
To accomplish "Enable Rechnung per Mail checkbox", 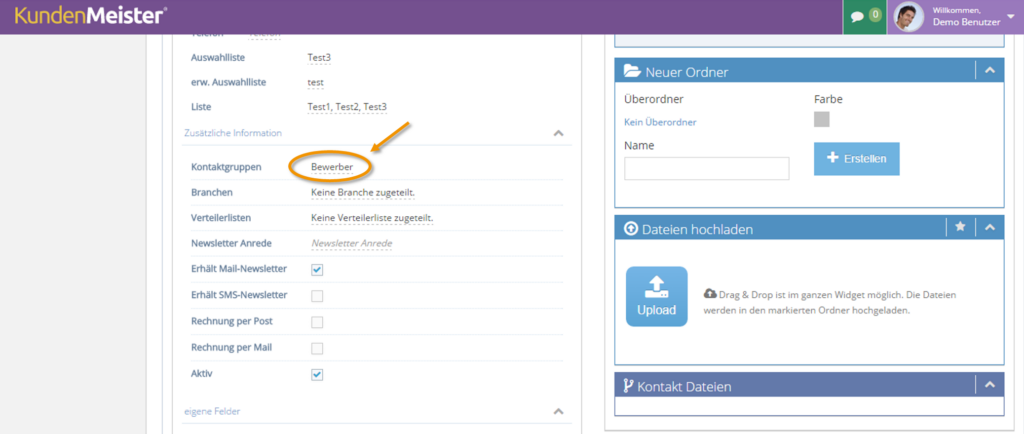I will [x=317, y=349].
